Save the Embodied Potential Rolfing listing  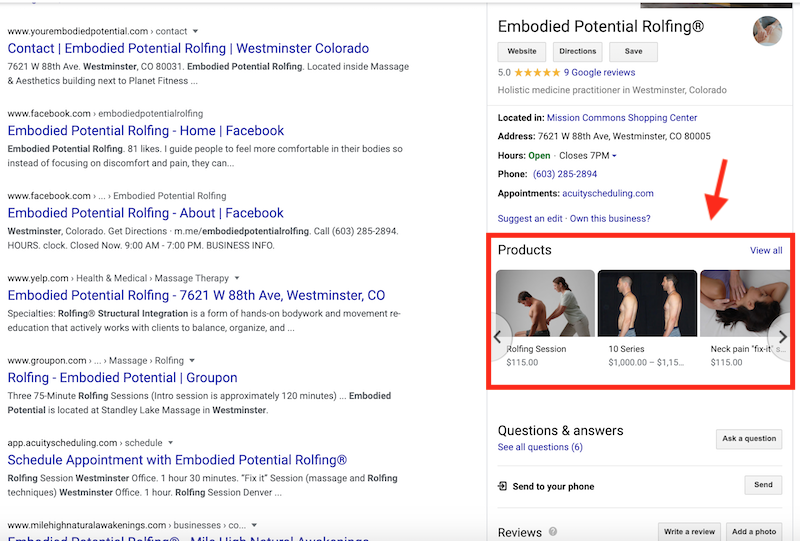(x=633, y=51)
